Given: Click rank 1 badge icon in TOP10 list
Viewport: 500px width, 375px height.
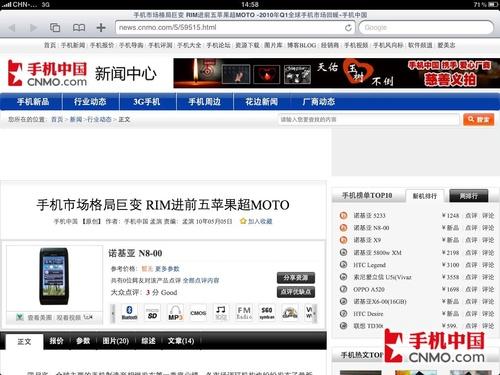Looking at the screenshot, I should tap(343, 216).
